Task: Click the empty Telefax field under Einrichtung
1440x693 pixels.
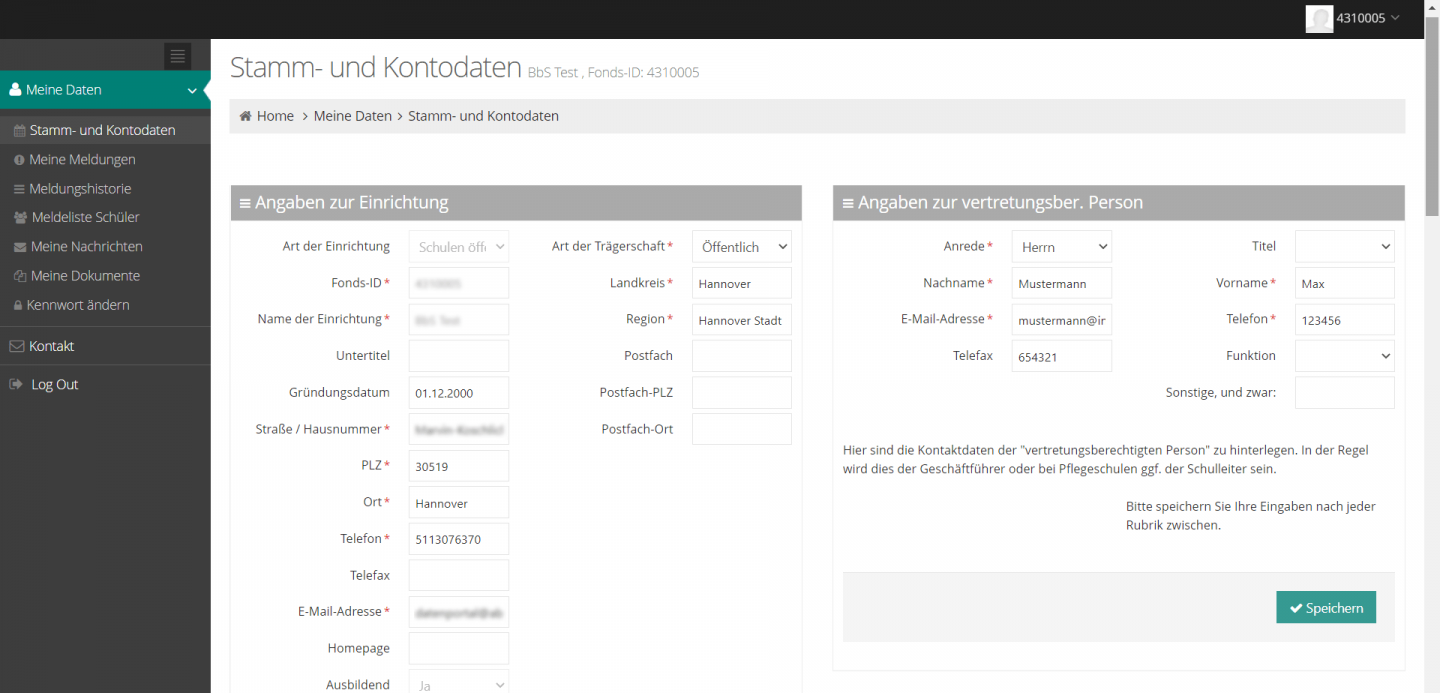Action: click(459, 575)
